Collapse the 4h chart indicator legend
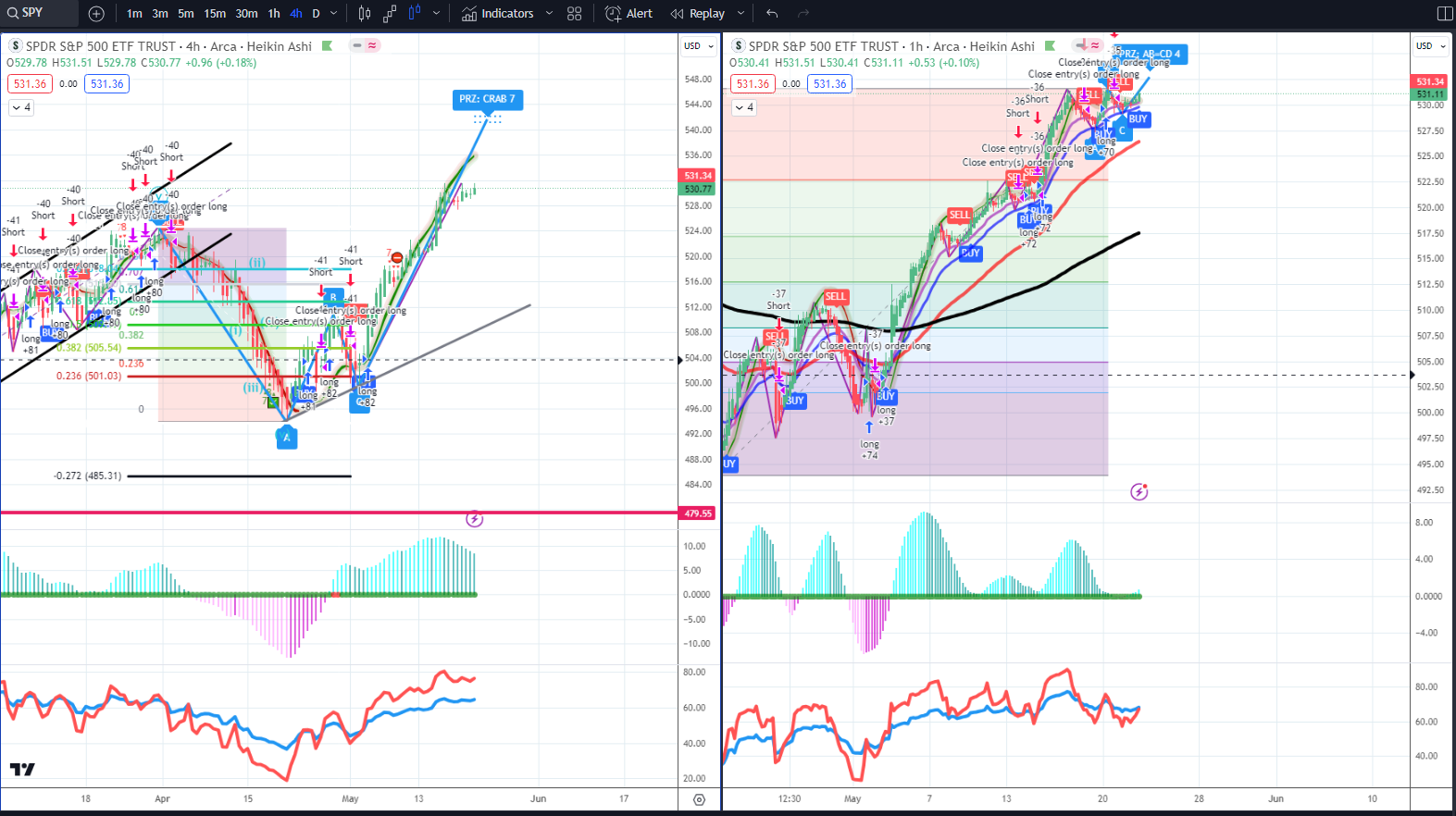This screenshot has height=816, width=1456. point(21,107)
